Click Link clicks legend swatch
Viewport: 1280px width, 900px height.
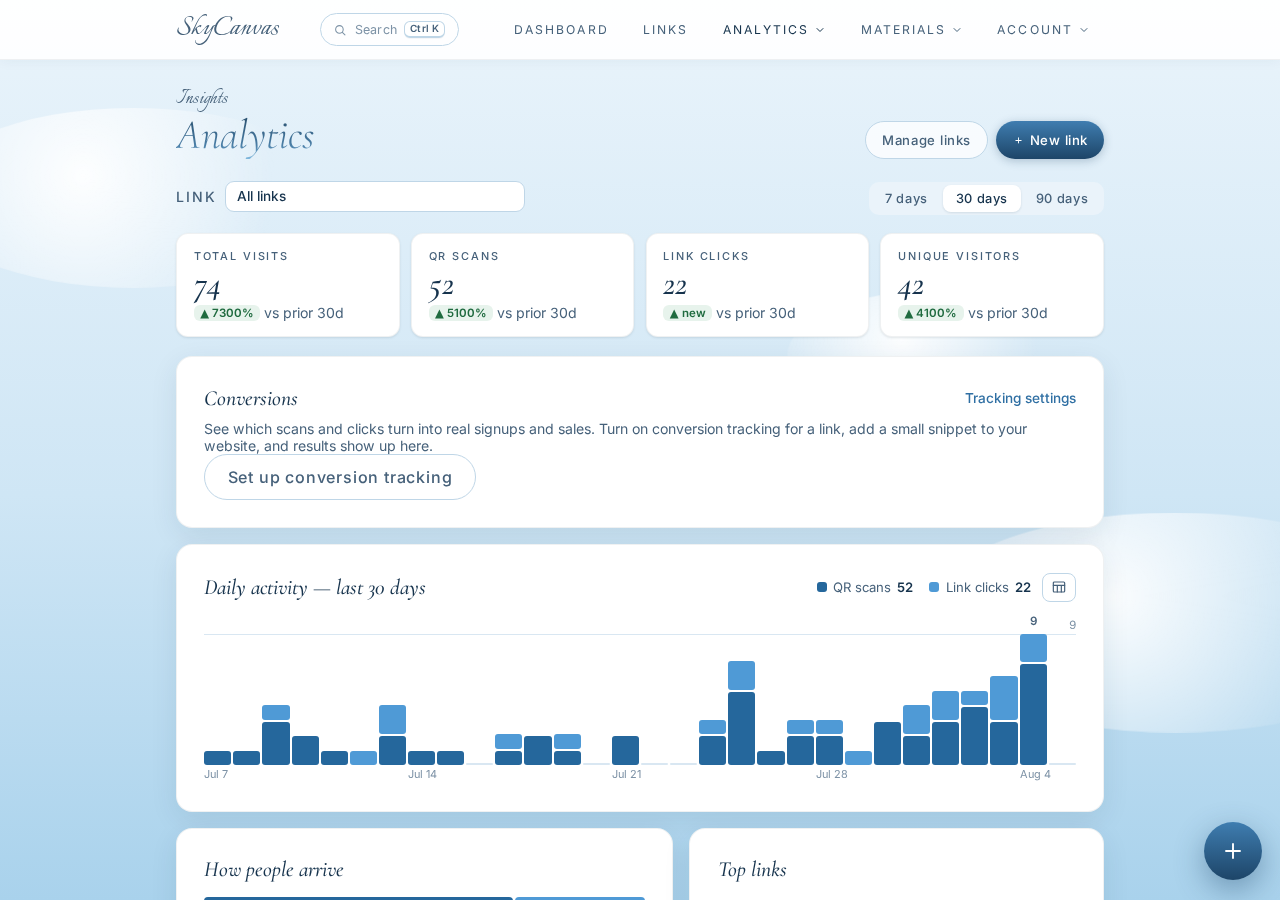pos(934,587)
